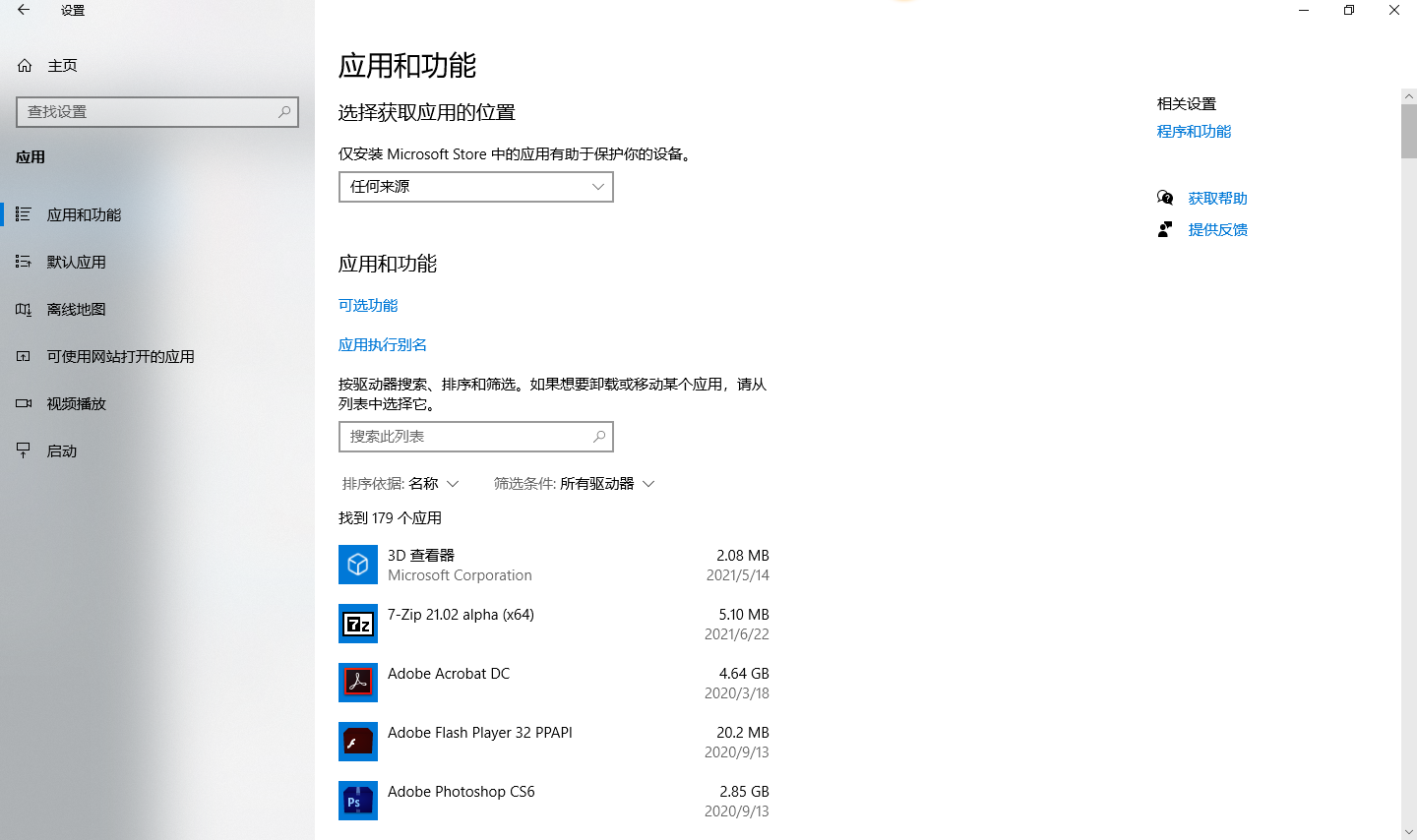Viewport: 1417px width, 840px height.
Task: Select the 7-Zip 21.02 alpha (x64) entry
Action: pos(461,615)
